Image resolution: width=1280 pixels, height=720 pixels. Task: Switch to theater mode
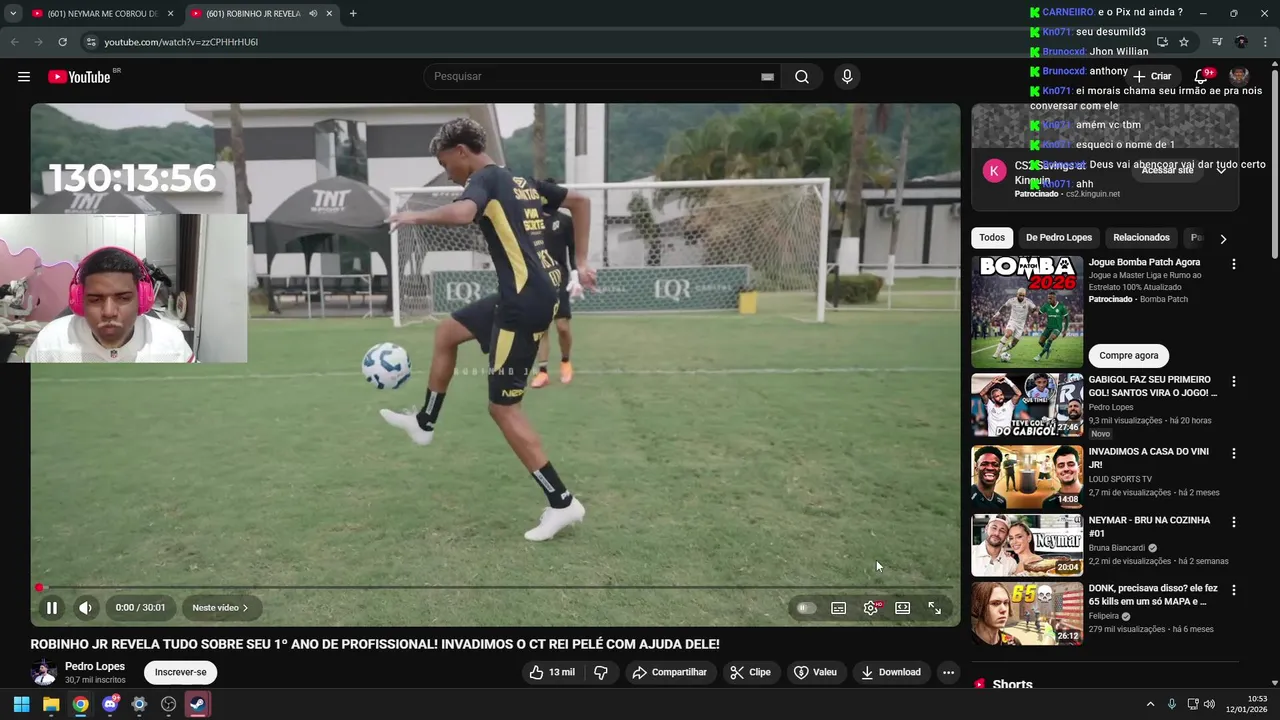point(902,608)
